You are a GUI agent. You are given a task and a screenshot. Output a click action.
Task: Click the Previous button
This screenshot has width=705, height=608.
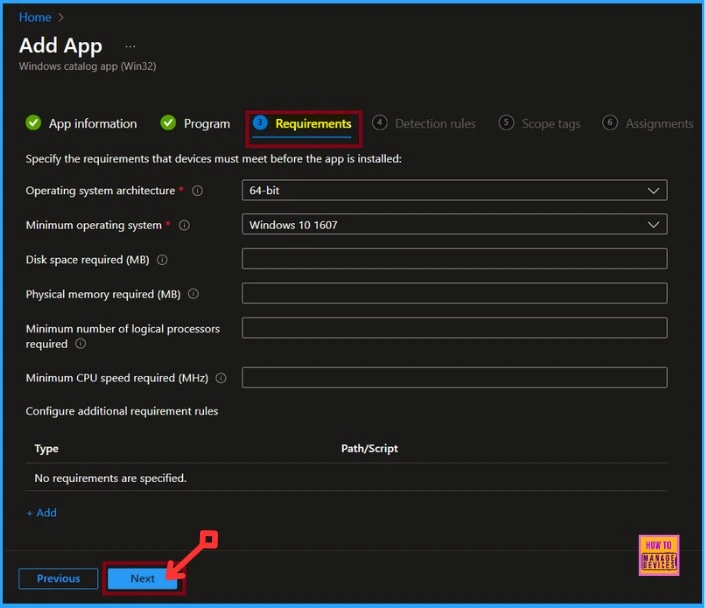[58, 579]
